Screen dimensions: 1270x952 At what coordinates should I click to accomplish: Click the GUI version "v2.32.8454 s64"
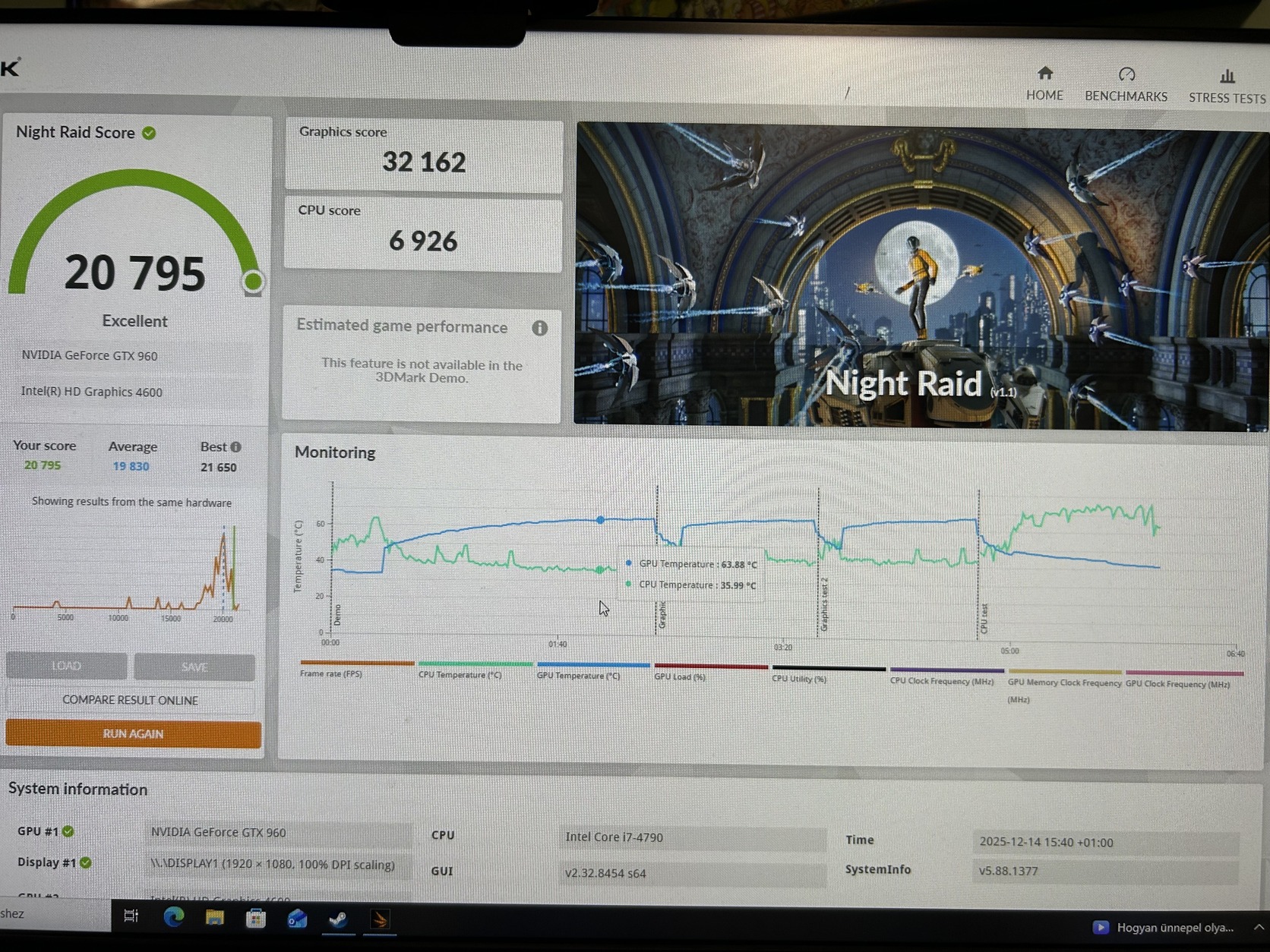[693, 873]
